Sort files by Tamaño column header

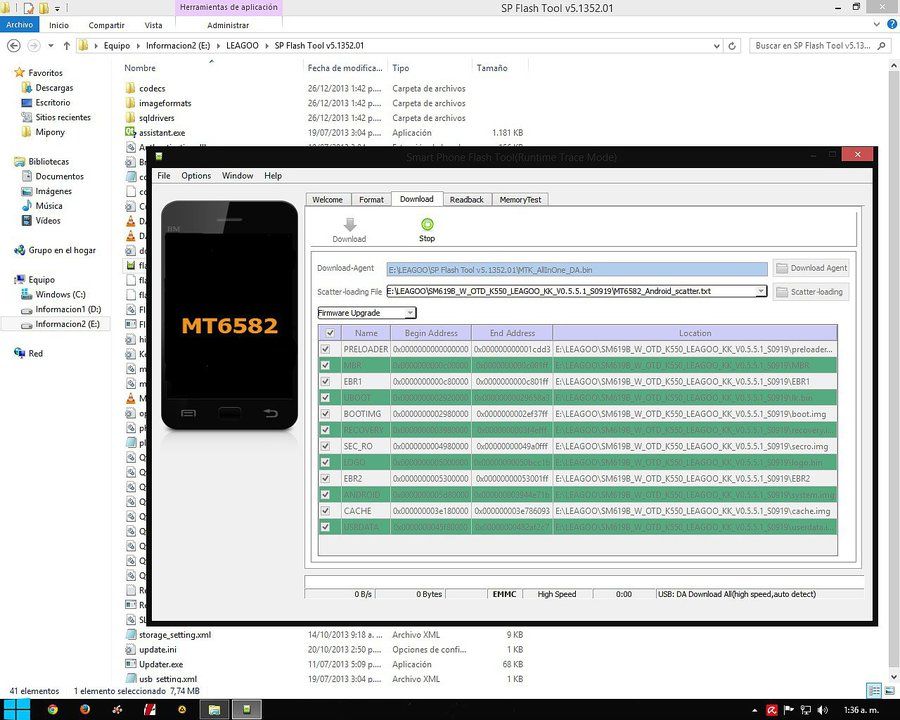[492, 68]
